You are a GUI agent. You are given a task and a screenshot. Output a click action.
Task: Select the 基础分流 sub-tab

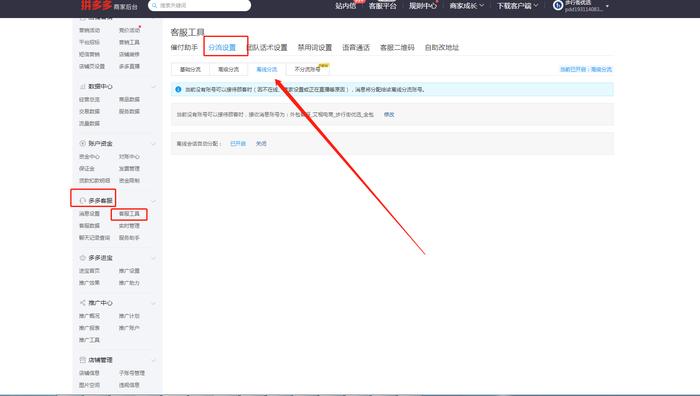(190, 69)
